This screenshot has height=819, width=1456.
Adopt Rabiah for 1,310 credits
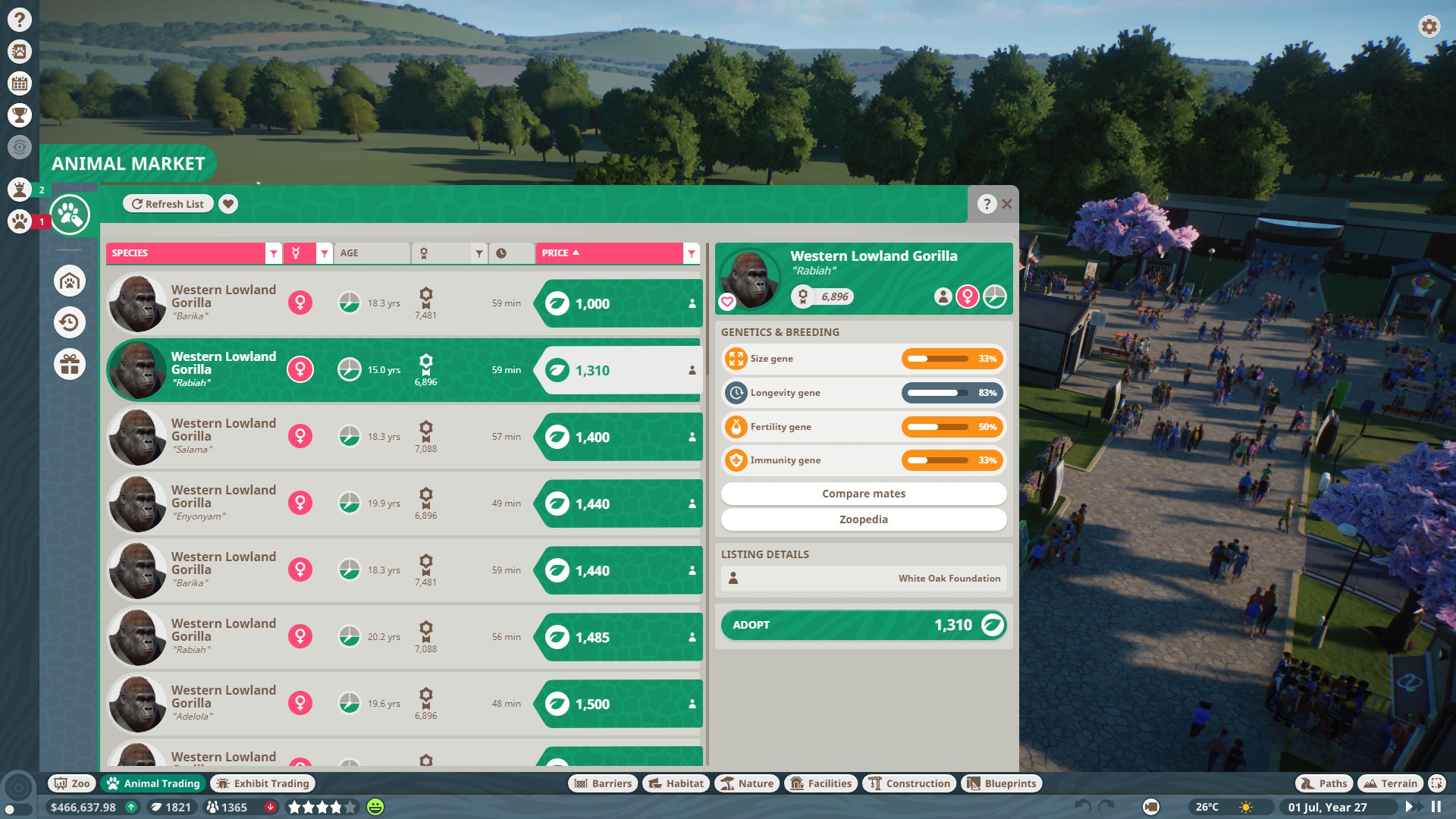point(864,625)
